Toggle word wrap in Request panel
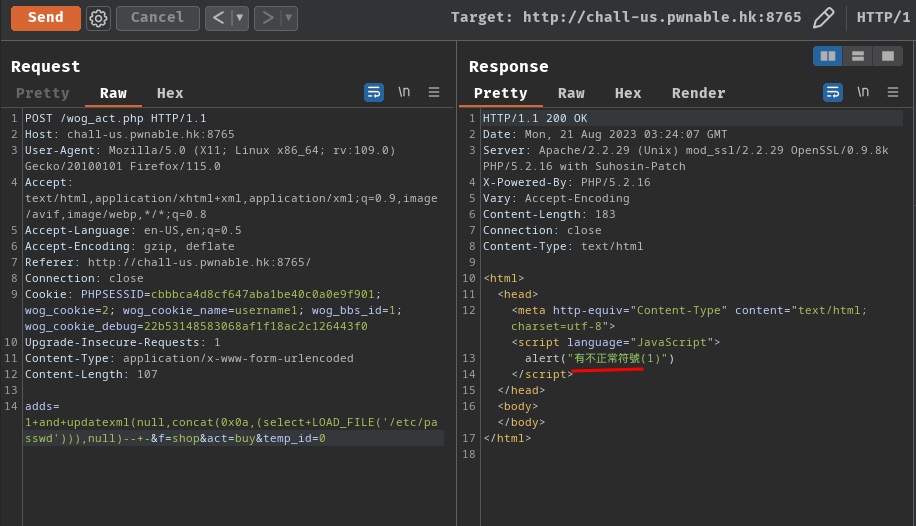 (374, 92)
